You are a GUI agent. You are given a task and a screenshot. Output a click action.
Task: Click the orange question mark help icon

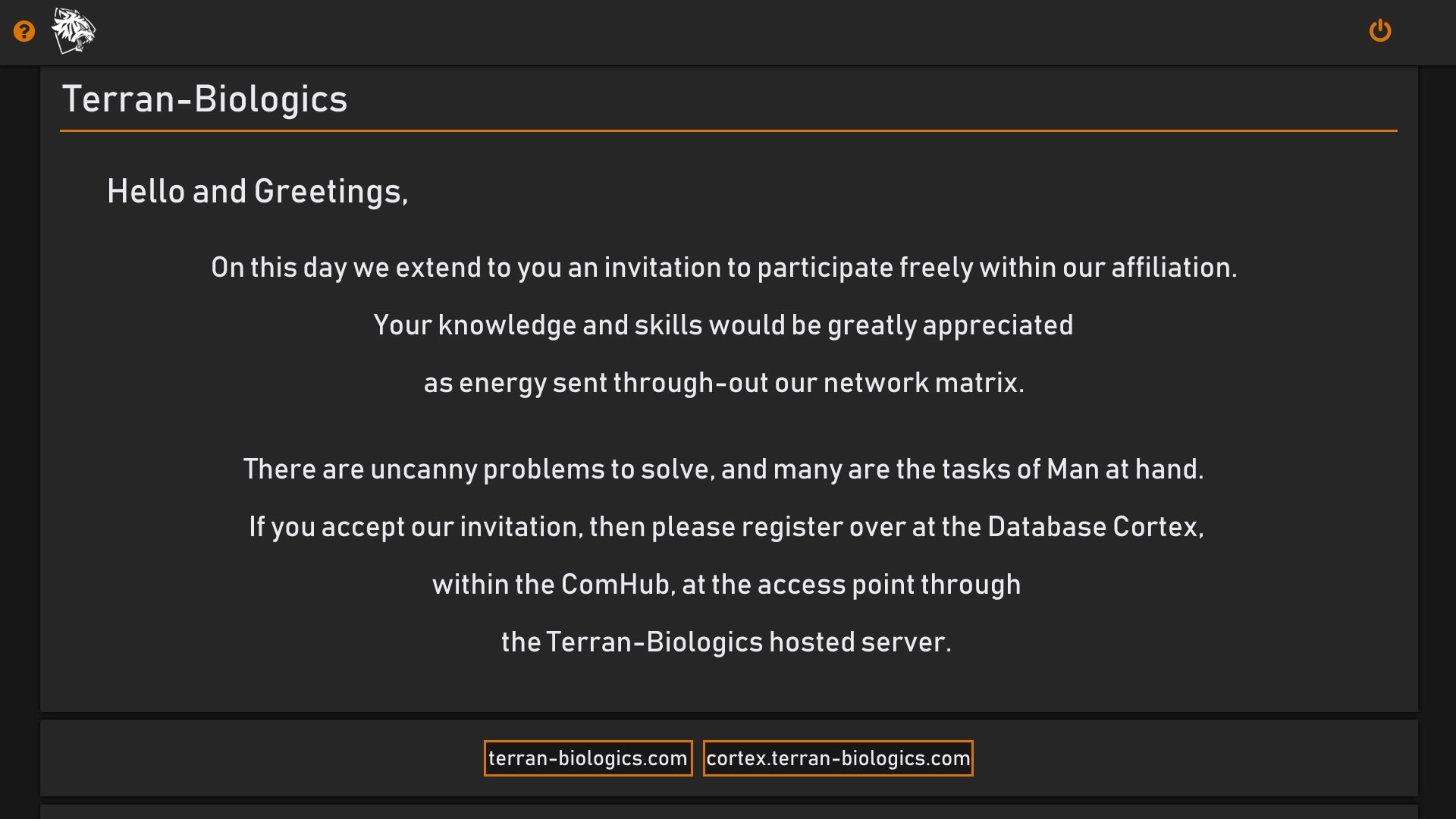24,32
